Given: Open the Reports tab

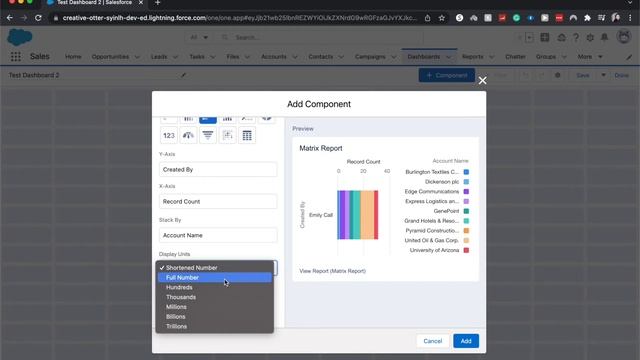Looking at the screenshot, I should click(473, 57).
